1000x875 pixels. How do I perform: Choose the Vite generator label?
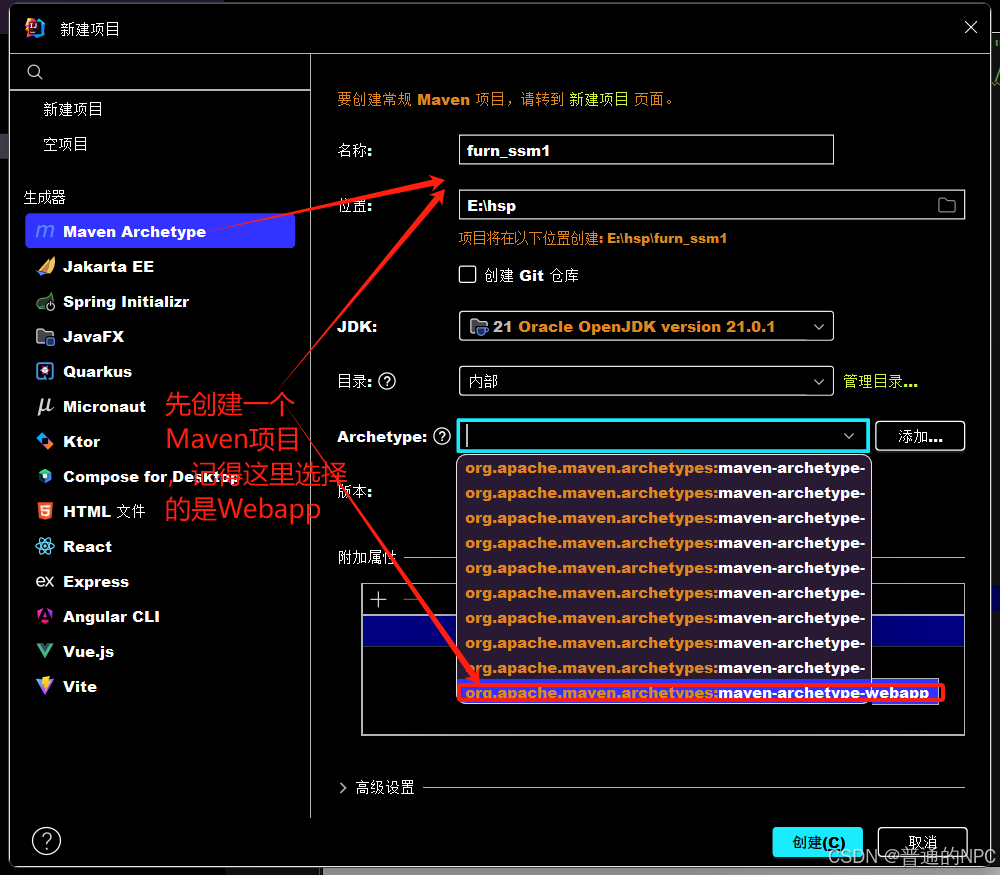tap(80, 686)
